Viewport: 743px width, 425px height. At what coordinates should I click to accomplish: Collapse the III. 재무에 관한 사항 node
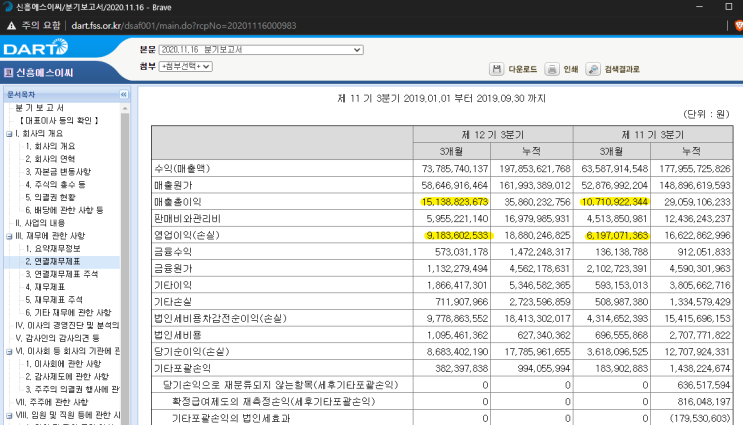9,236
